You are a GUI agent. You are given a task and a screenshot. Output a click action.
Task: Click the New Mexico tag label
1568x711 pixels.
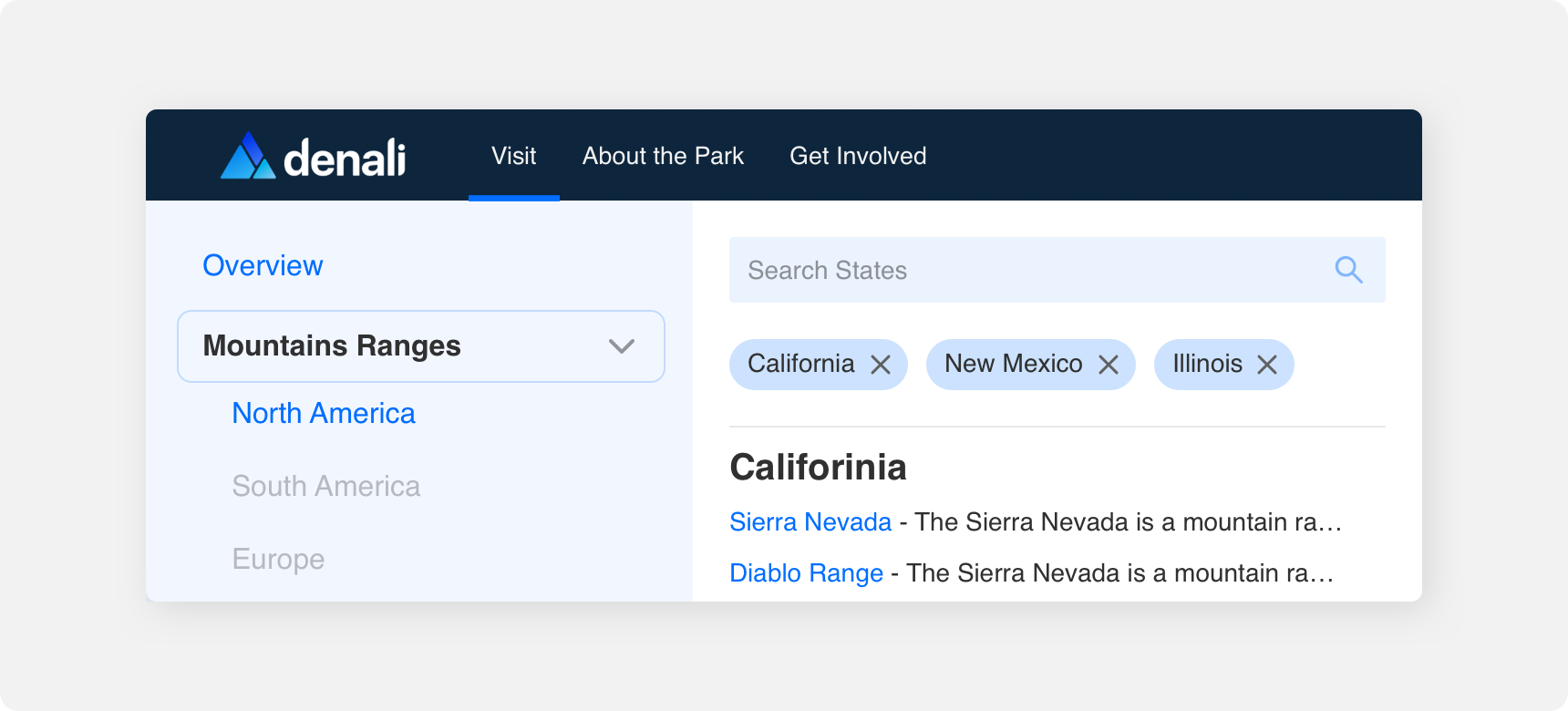click(x=1014, y=364)
